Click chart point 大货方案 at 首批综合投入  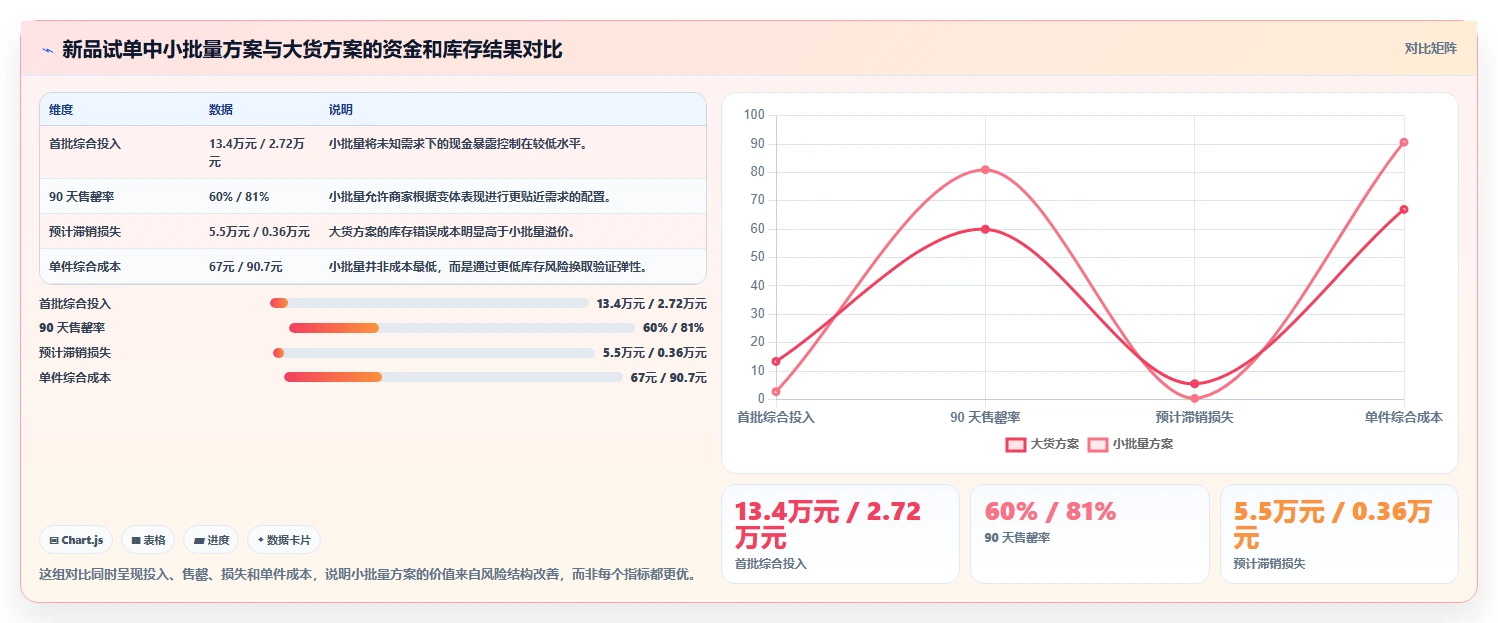point(776,361)
